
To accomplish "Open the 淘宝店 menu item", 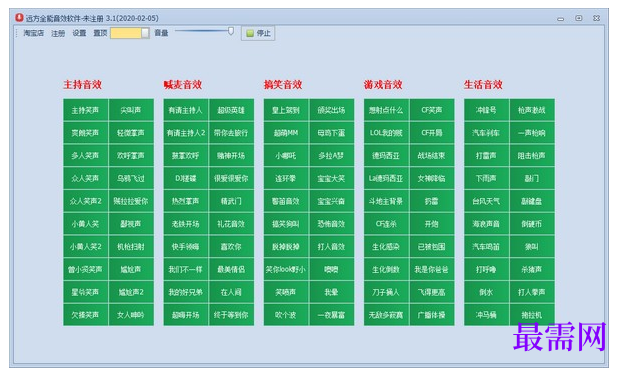I will click(33, 33).
